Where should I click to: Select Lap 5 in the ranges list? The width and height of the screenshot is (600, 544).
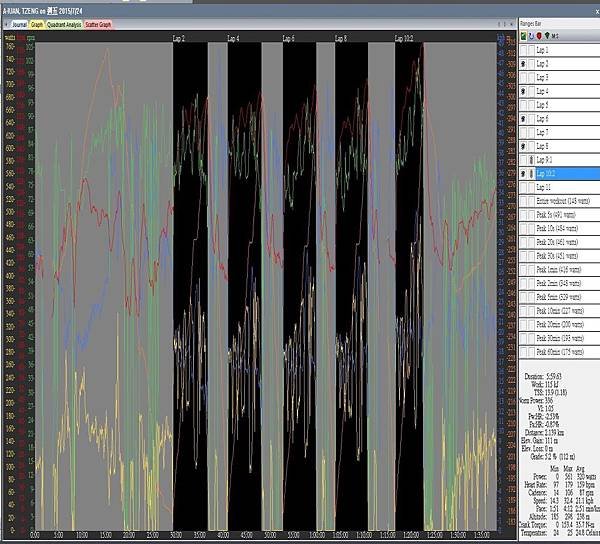pyautogui.click(x=559, y=105)
